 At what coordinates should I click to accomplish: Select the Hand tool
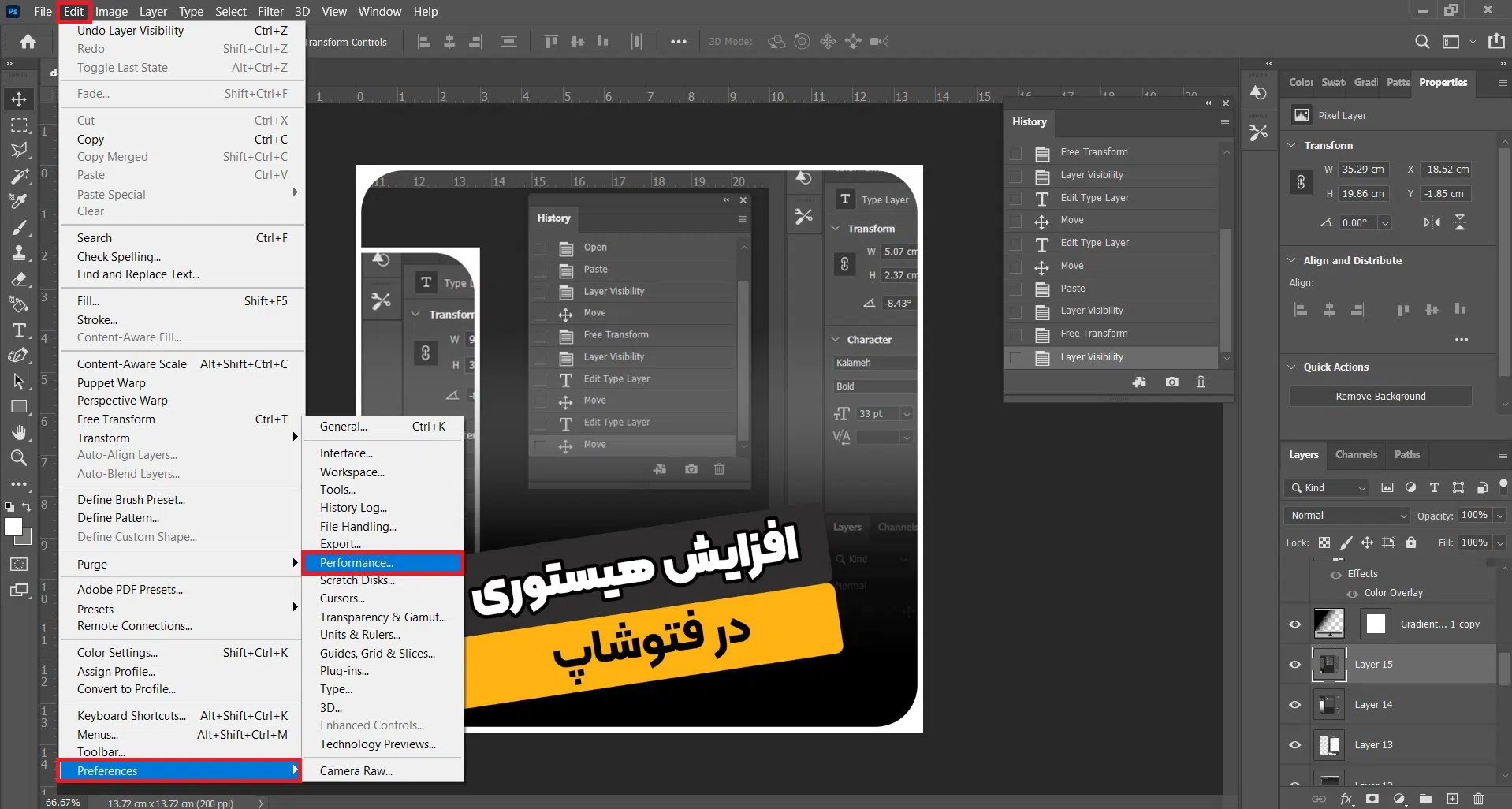(x=19, y=432)
